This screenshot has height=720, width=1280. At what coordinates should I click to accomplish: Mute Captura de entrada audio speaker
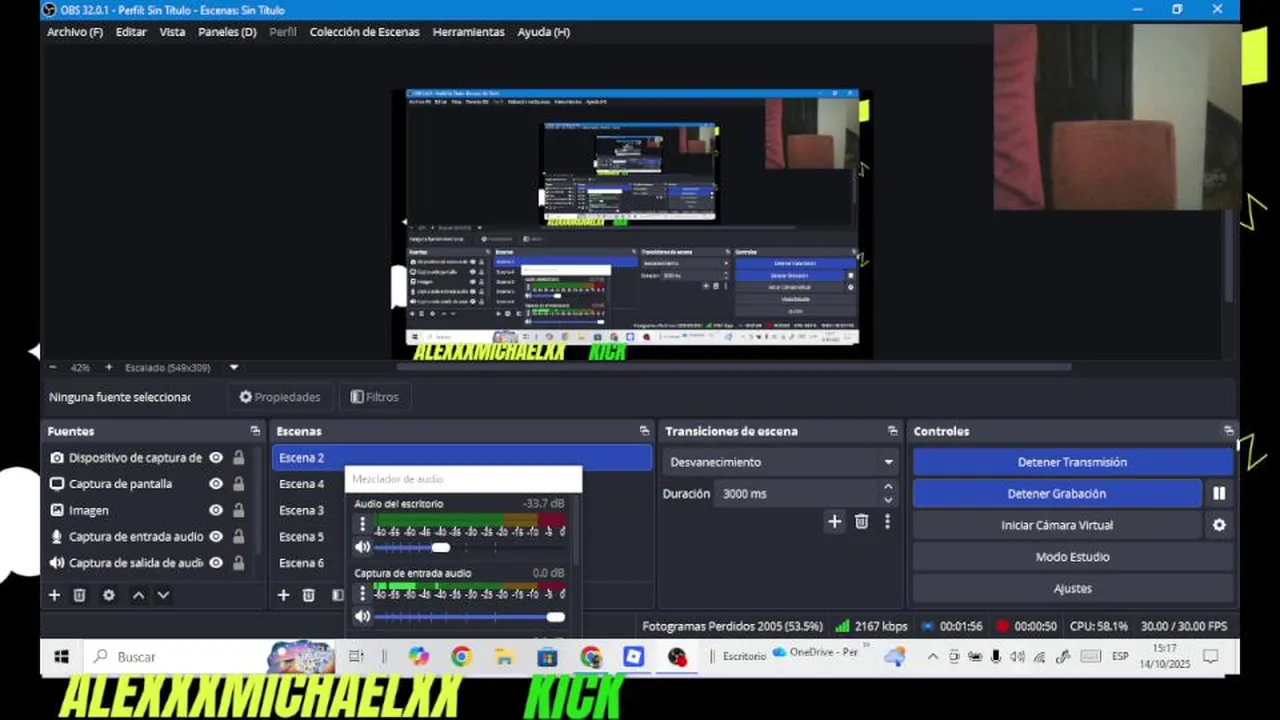[x=362, y=616]
